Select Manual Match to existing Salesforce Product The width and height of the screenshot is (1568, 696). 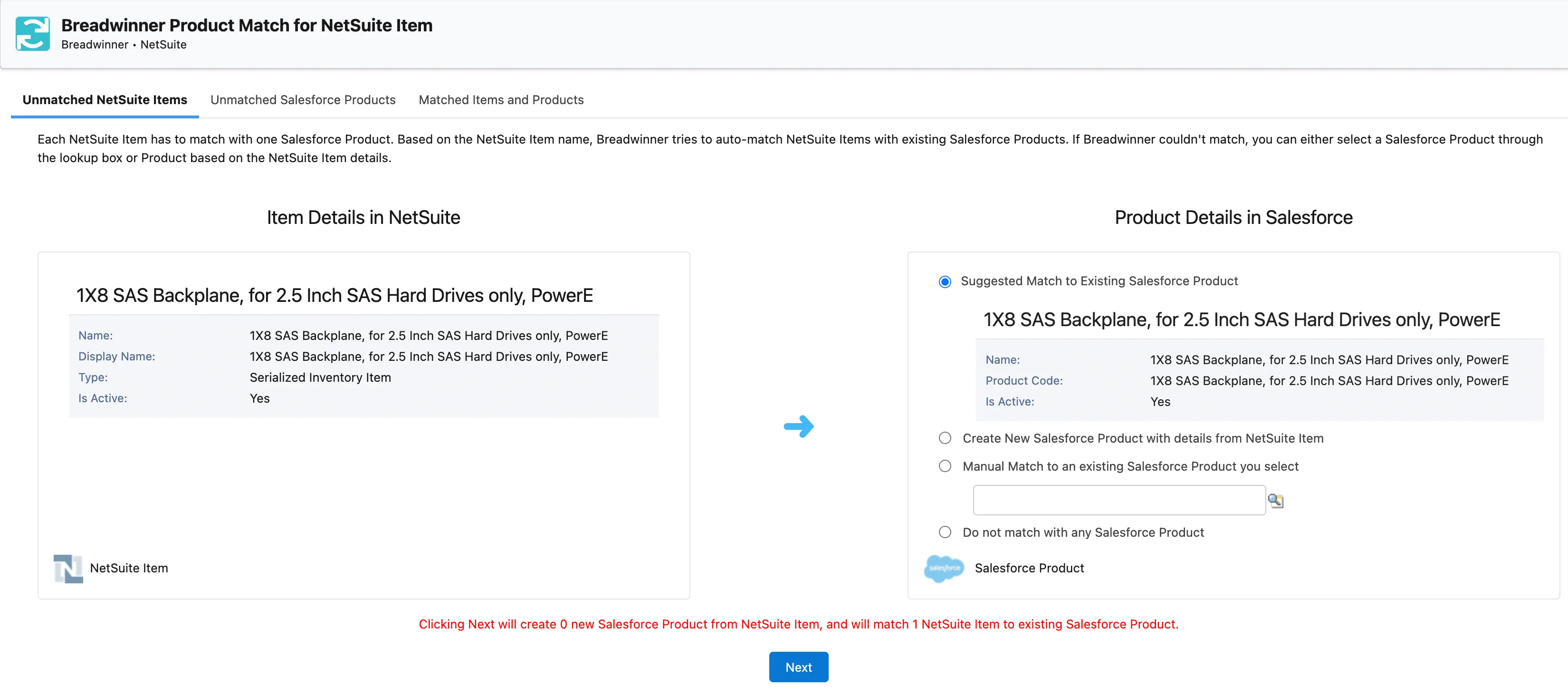945,466
